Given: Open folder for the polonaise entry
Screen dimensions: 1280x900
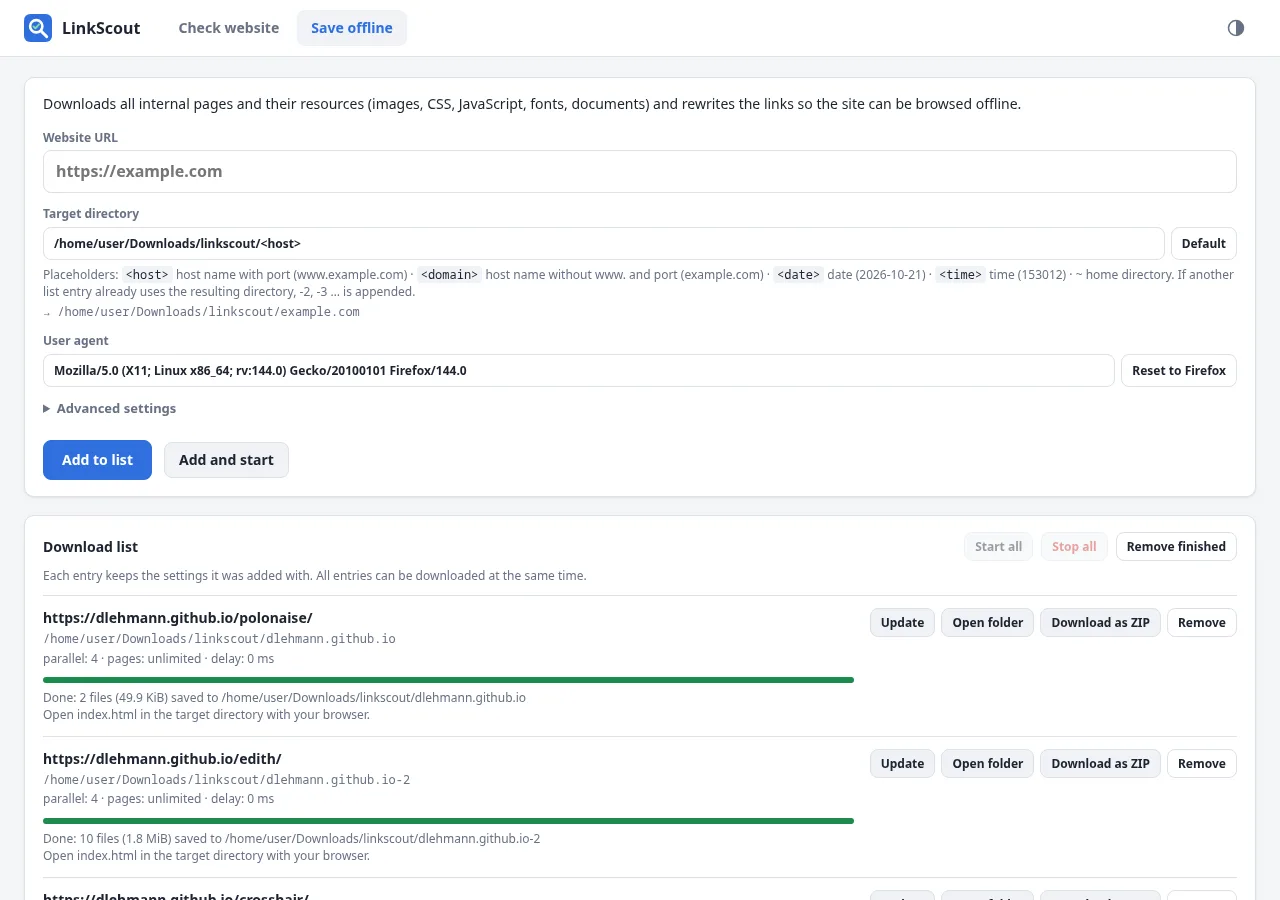Looking at the screenshot, I should click(988, 623).
